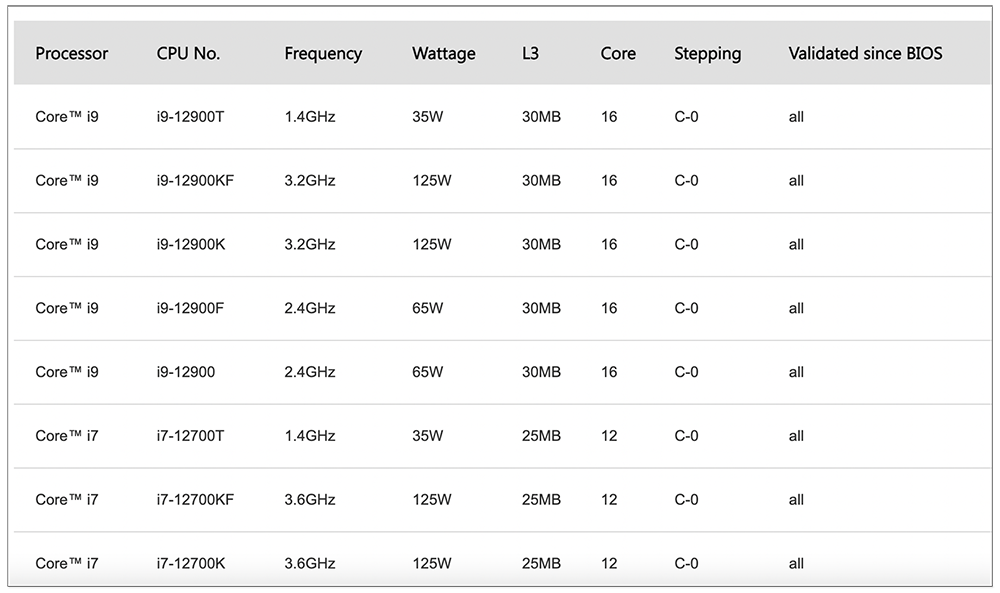The width and height of the screenshot is (1000, 593).
Task: Click the i9-12900KF CPU number
Action: click(x=195, y=181)
